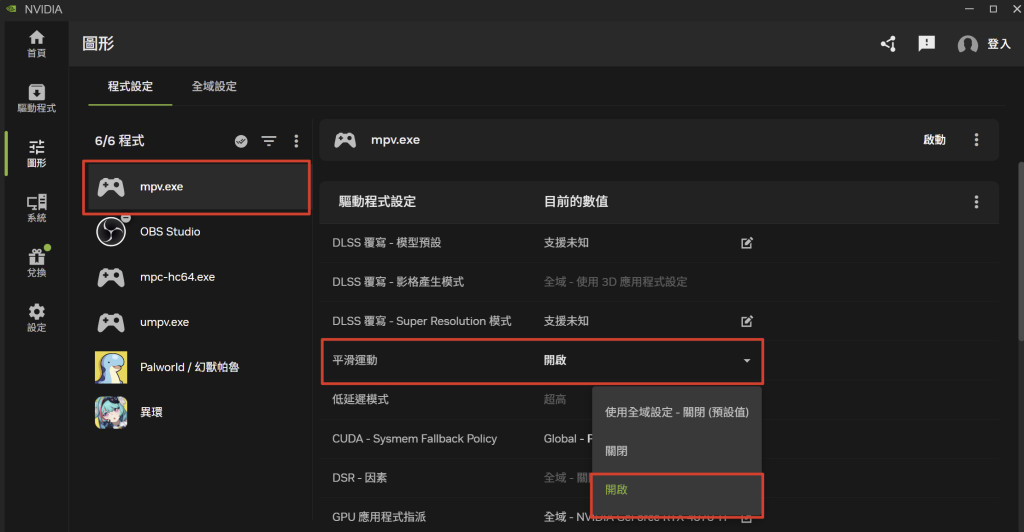
Task: Open mpv.exe header more options menu
Action: coord(976,140)
